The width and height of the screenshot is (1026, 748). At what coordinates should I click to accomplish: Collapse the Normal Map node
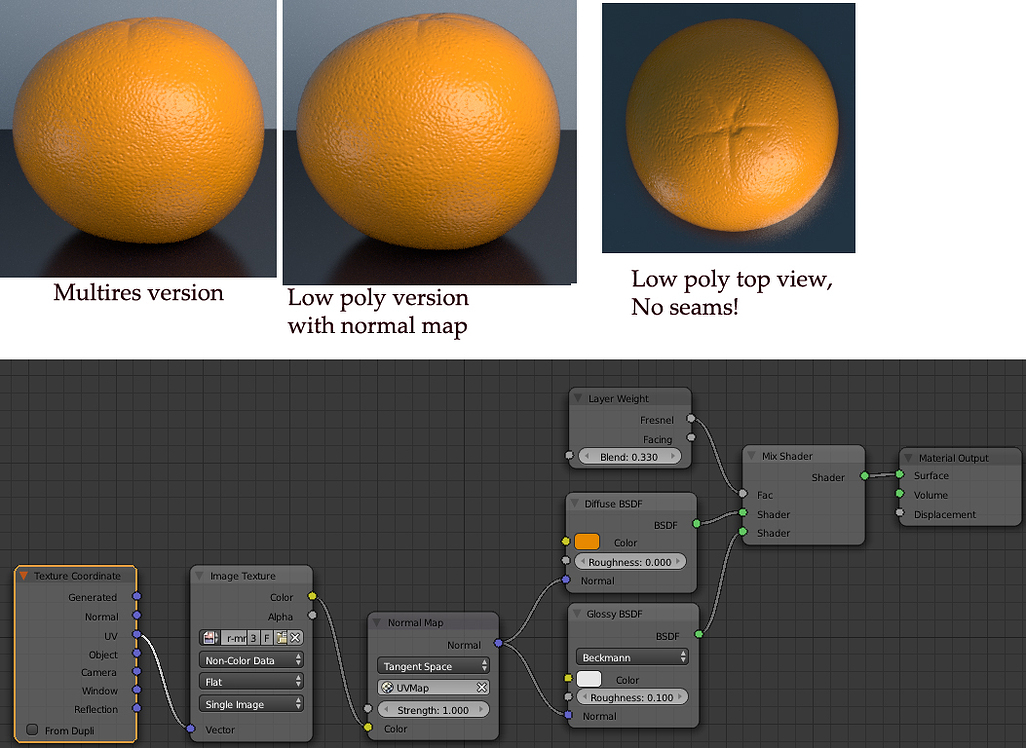(x=377, y=622)
